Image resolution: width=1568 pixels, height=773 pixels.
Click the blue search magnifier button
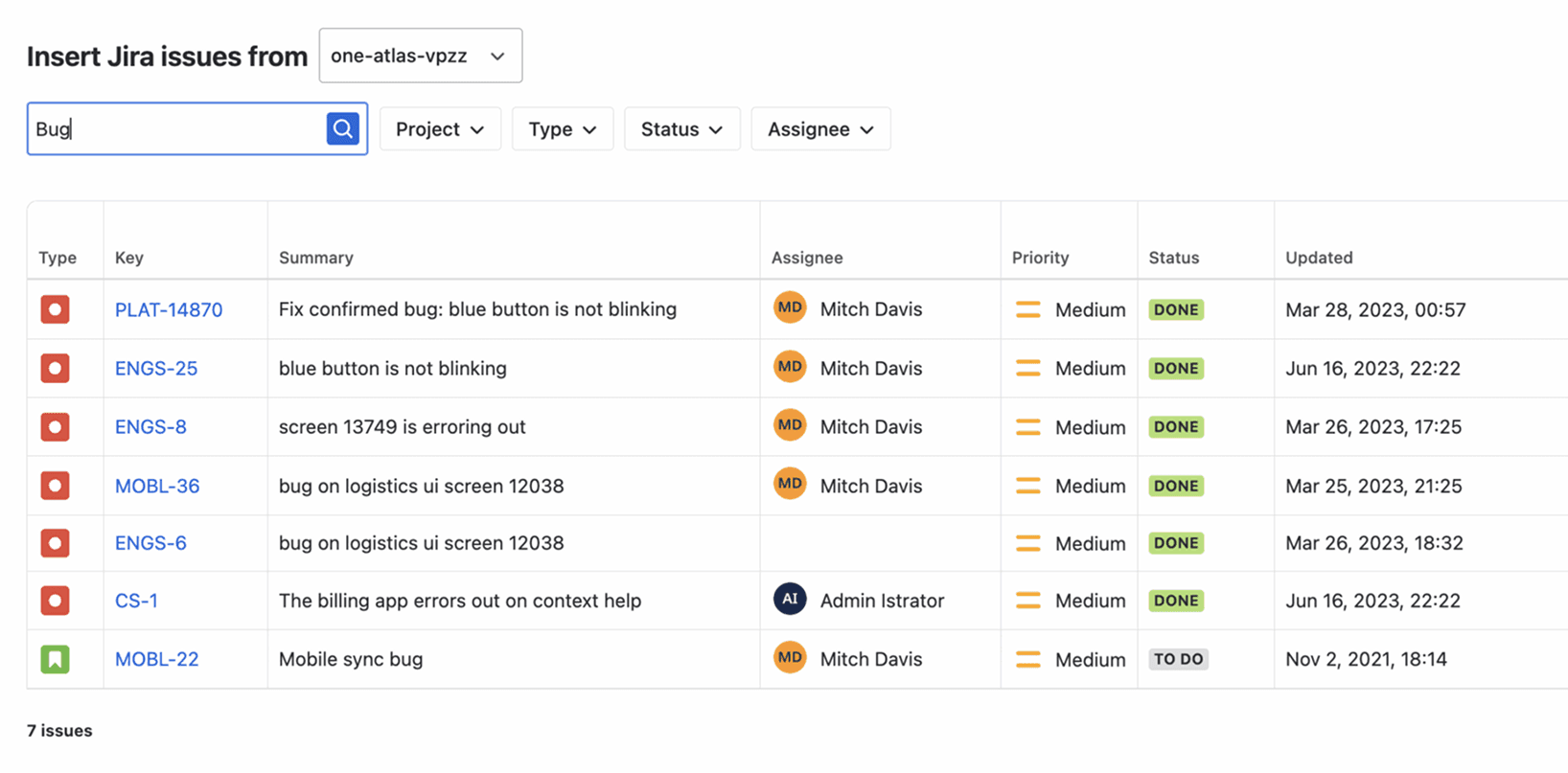click(x=342, y=129)
